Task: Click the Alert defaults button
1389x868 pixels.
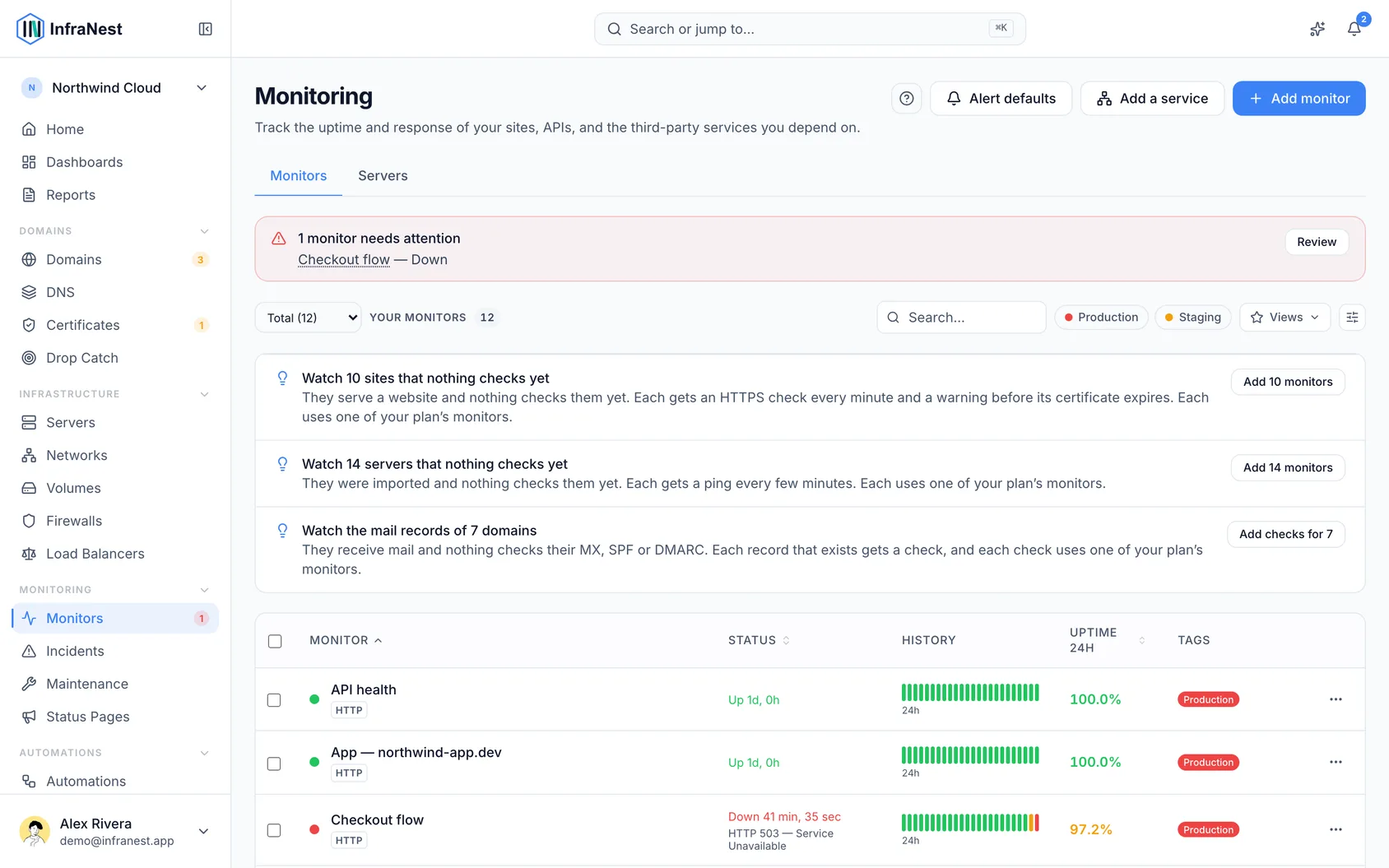Action: (x=1001, y=99)
